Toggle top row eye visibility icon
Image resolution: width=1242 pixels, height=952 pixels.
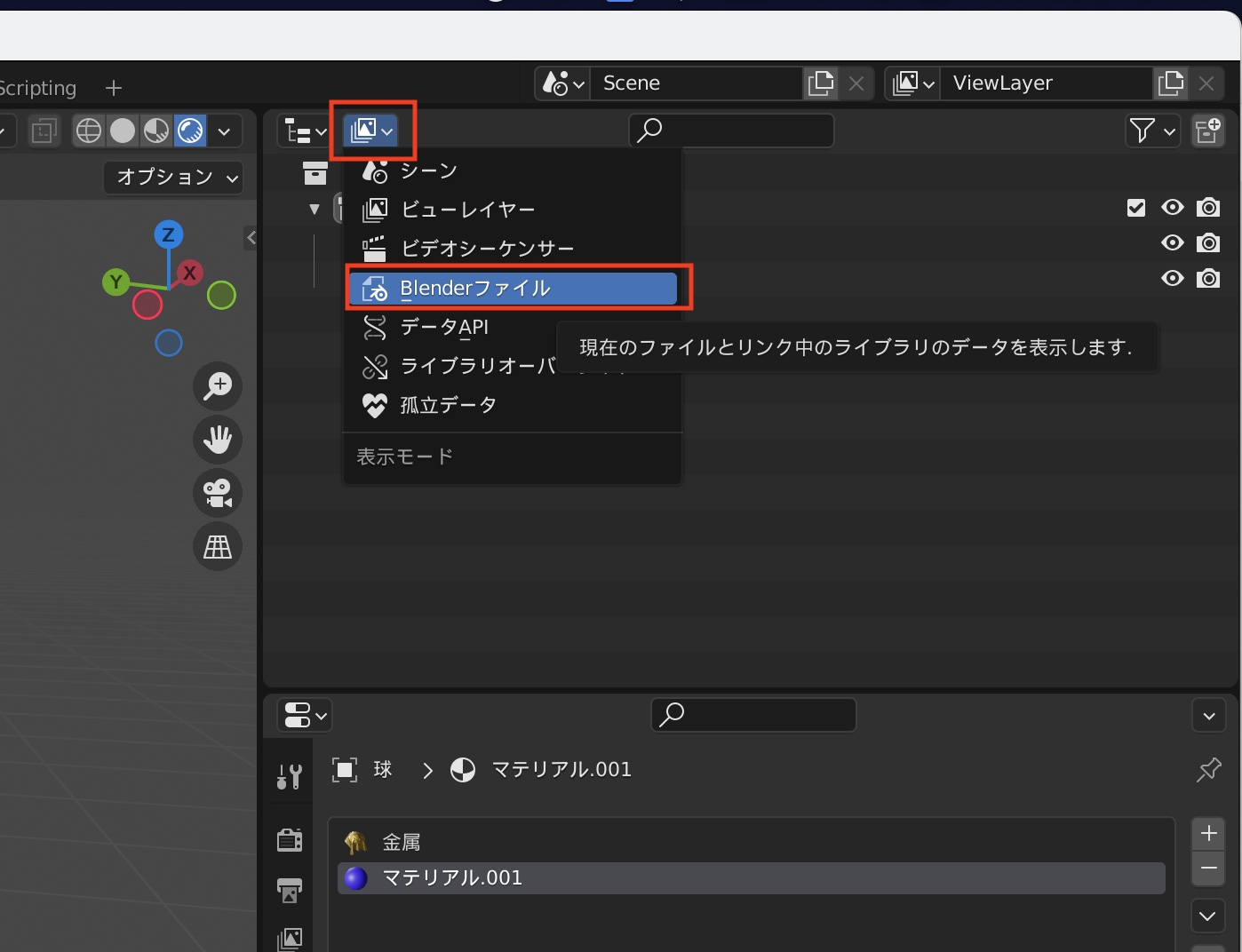coord(1173,208)
